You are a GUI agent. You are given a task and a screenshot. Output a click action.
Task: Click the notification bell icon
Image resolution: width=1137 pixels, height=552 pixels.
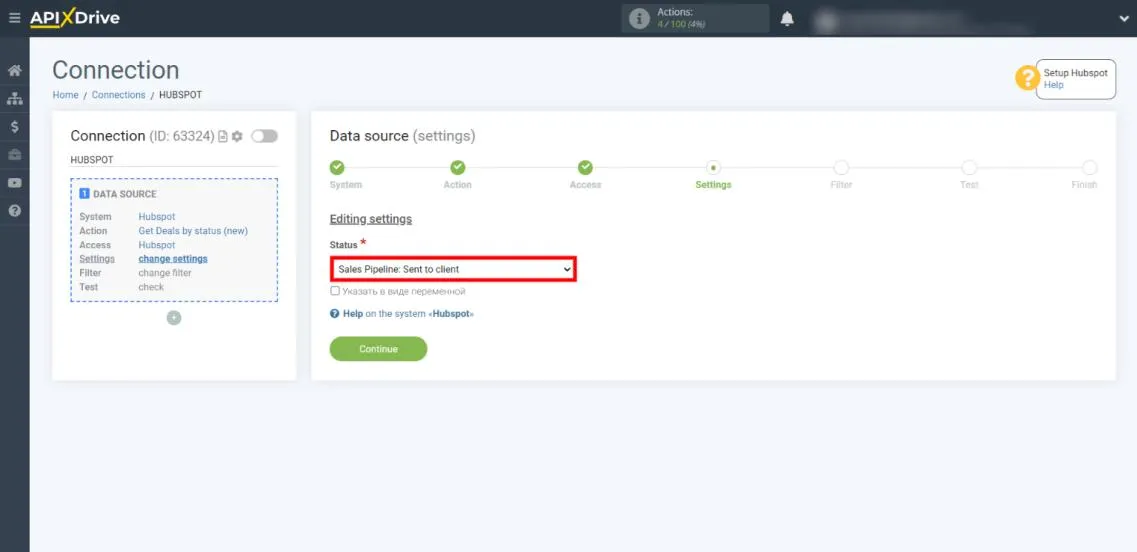pos(787,19)
